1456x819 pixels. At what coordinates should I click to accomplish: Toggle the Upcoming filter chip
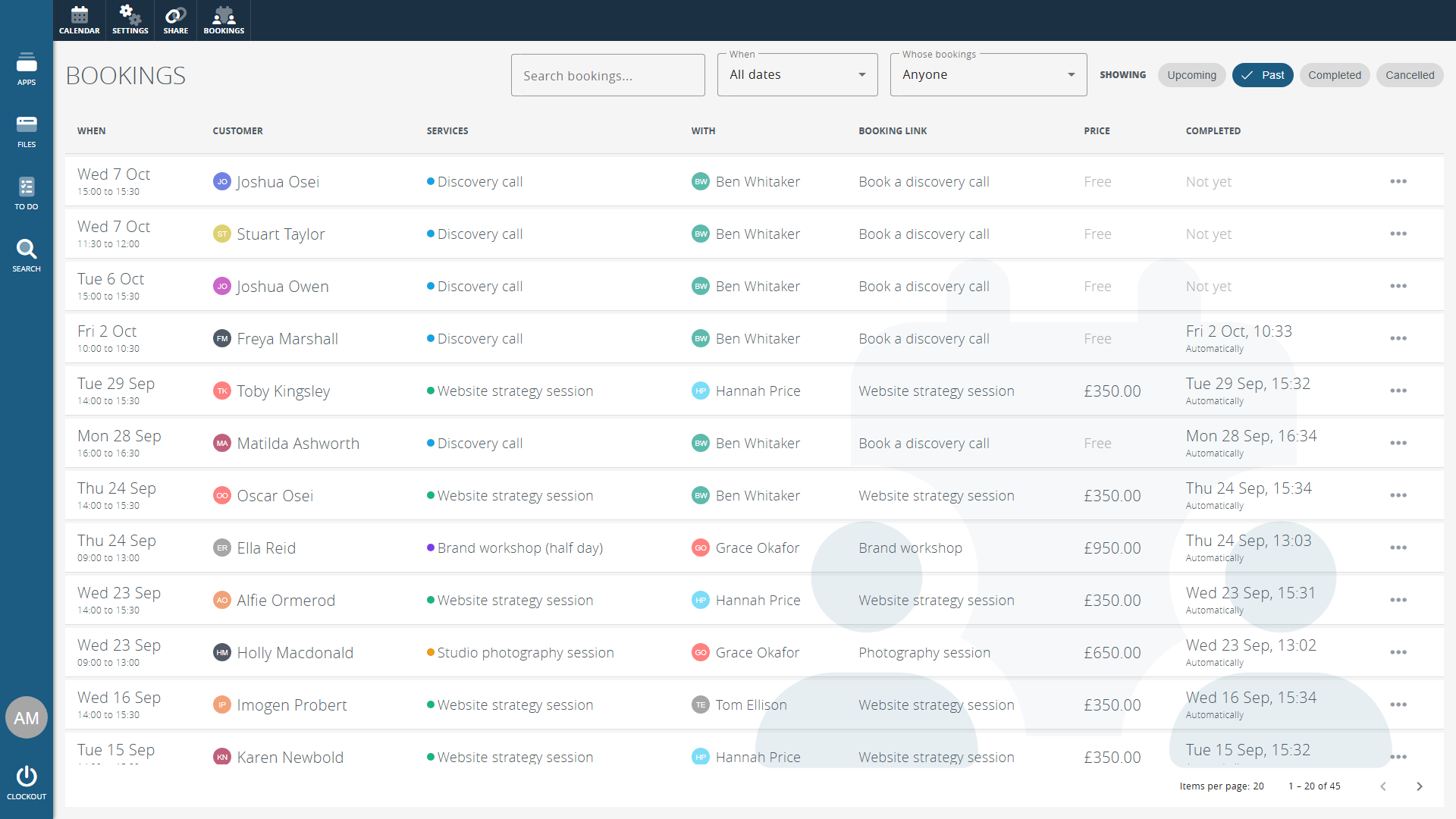[1191, 75]
